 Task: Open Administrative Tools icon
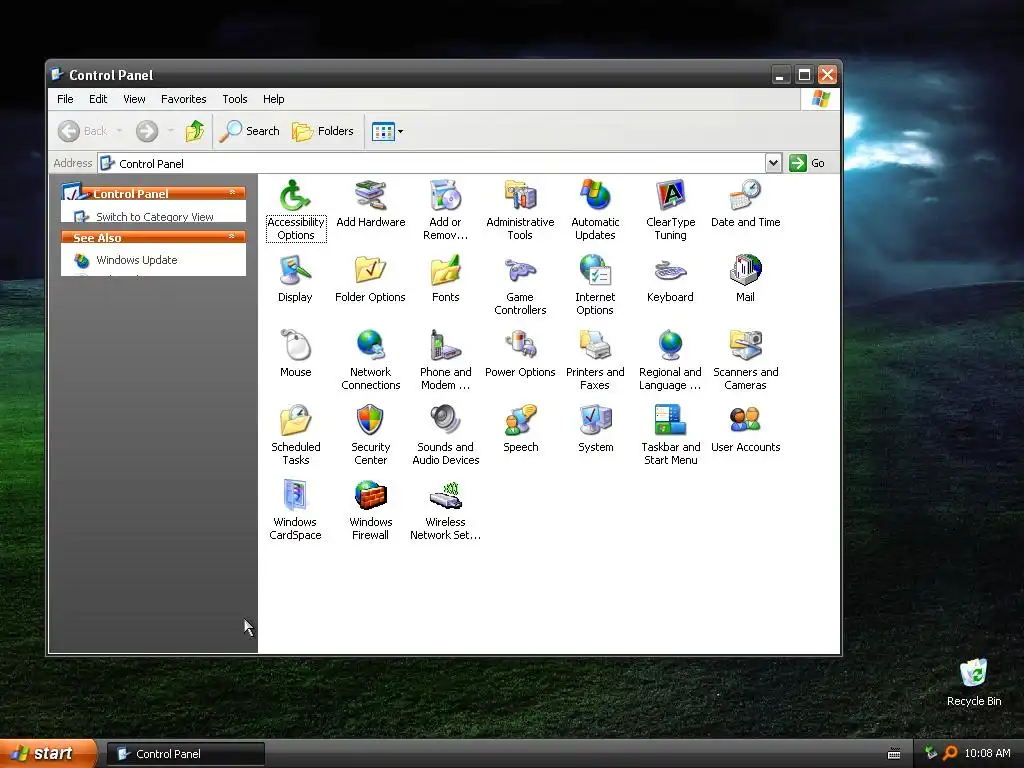click(x=520, y=195)
